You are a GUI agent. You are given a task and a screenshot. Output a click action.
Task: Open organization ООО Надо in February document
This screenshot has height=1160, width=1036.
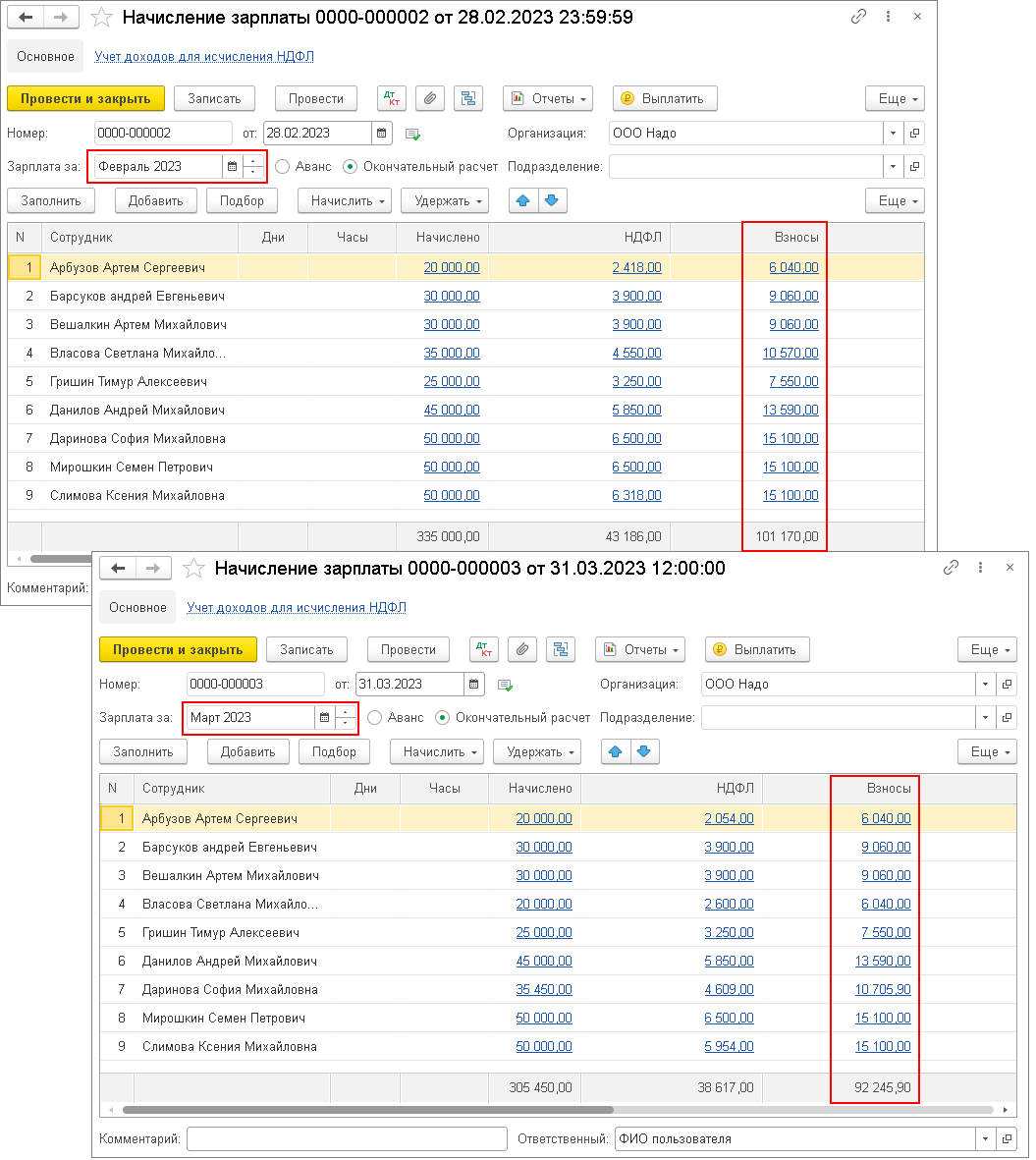coord(915,134)
